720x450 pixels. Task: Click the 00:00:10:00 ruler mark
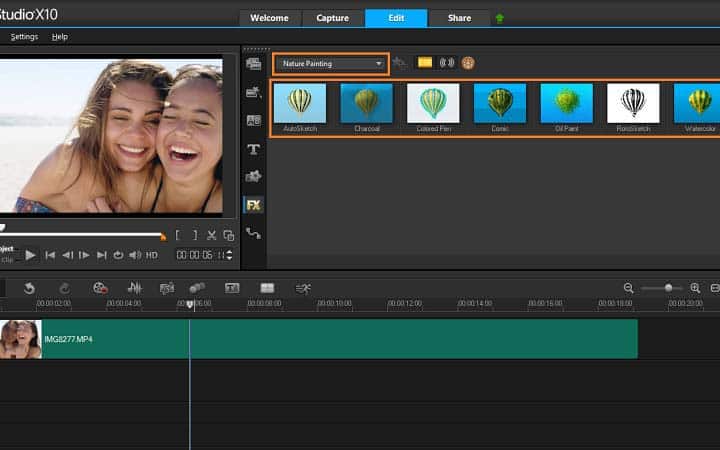point(334,304)
